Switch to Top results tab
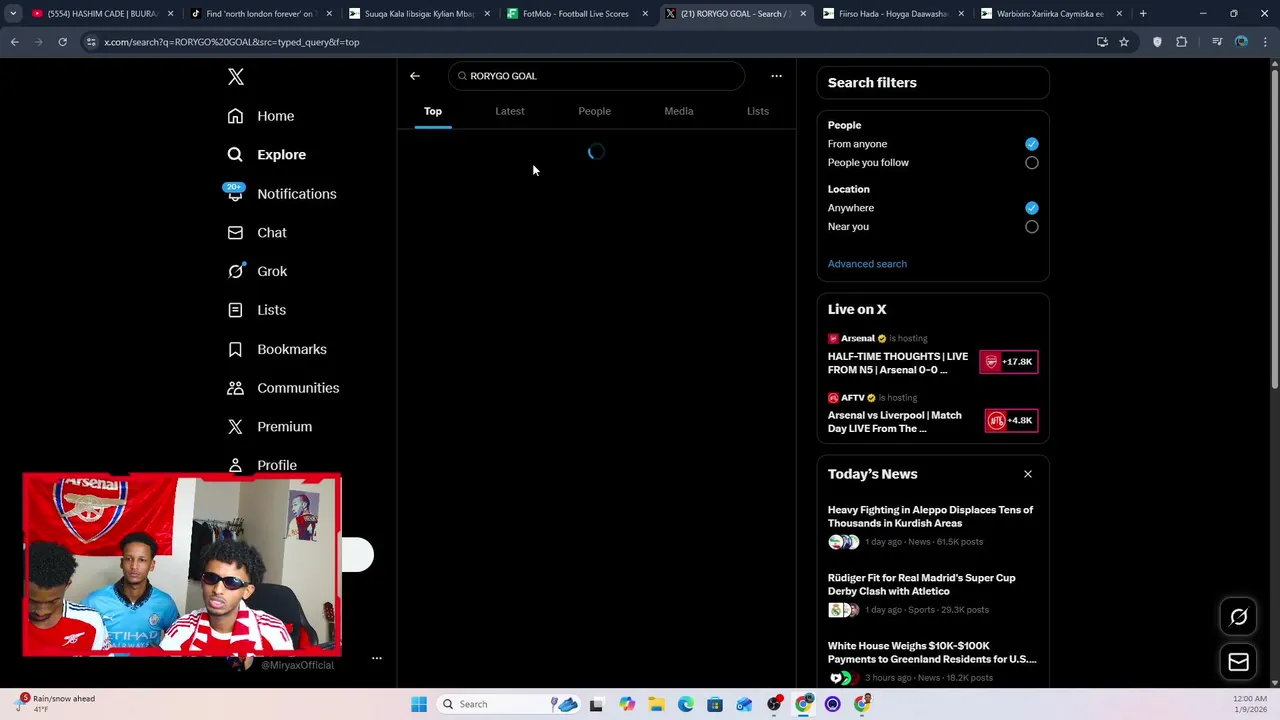The image size is (1280, 720). coord(433,111)
